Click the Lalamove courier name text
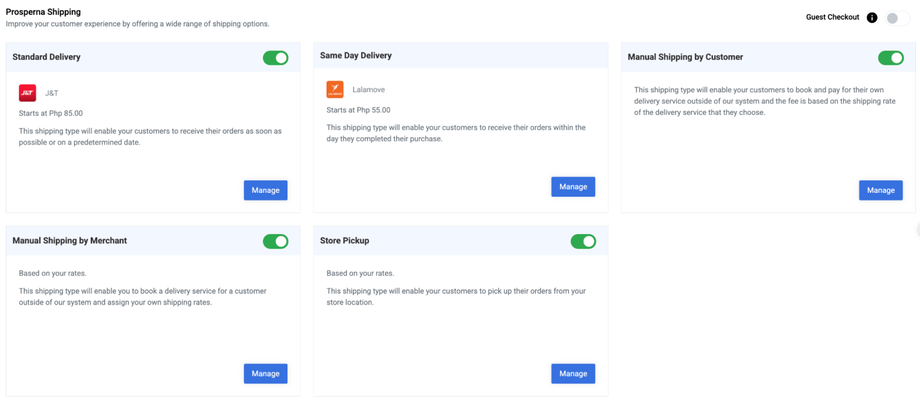Viewport: 920px width, 400px height. [368, 90]
